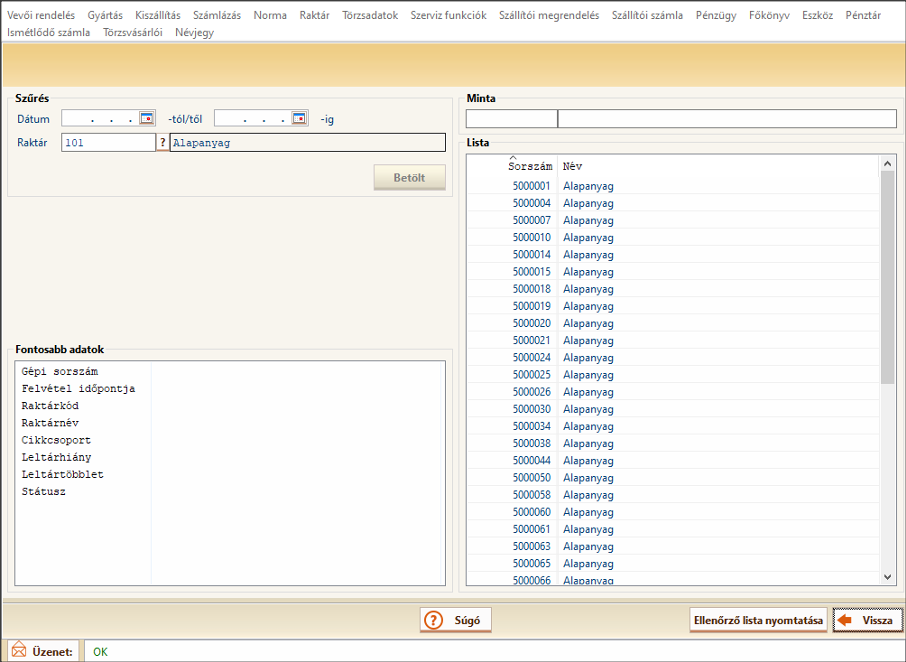Select list row 5000021
This screenshot has width=906, height=662.
click(673, 340)
